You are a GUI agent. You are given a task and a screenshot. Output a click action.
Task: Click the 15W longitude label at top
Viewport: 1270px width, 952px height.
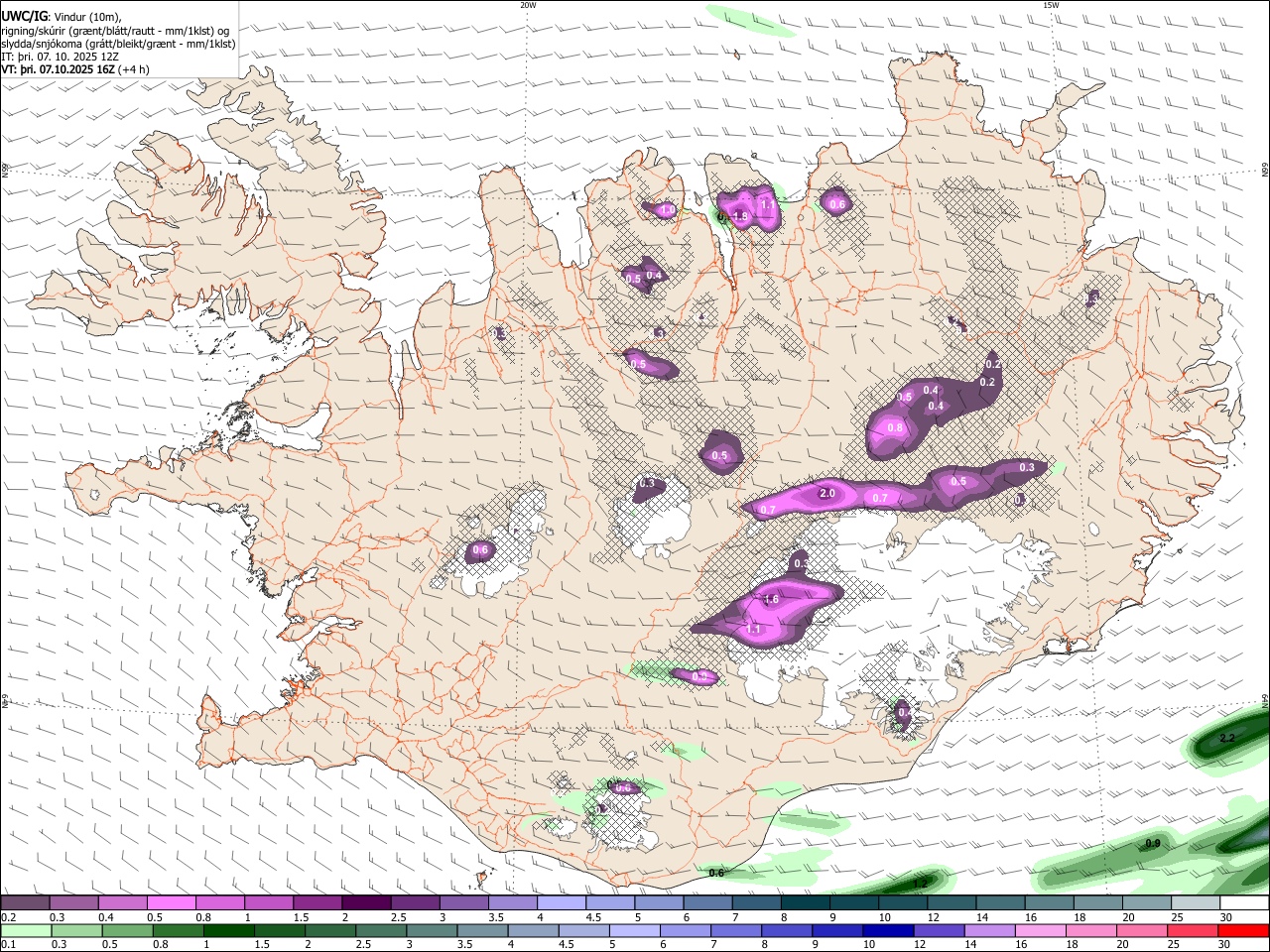coord(1052,5)
